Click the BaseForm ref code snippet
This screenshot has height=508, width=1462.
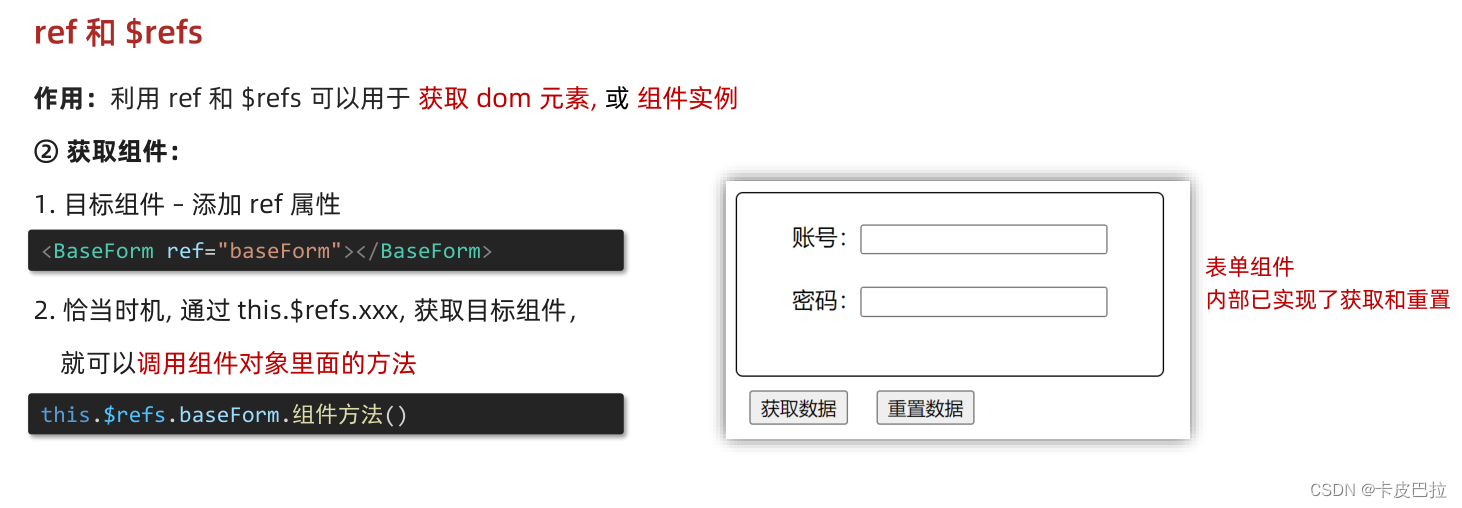326,250
